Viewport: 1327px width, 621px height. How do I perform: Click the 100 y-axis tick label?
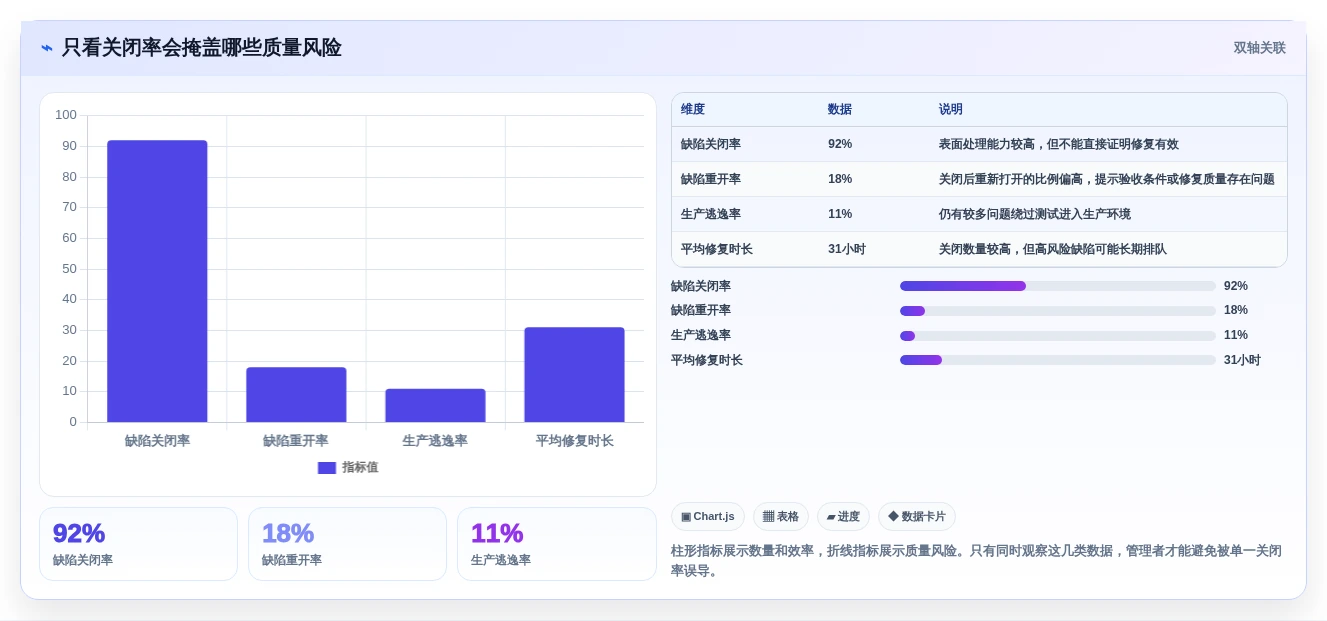point(66,115)
